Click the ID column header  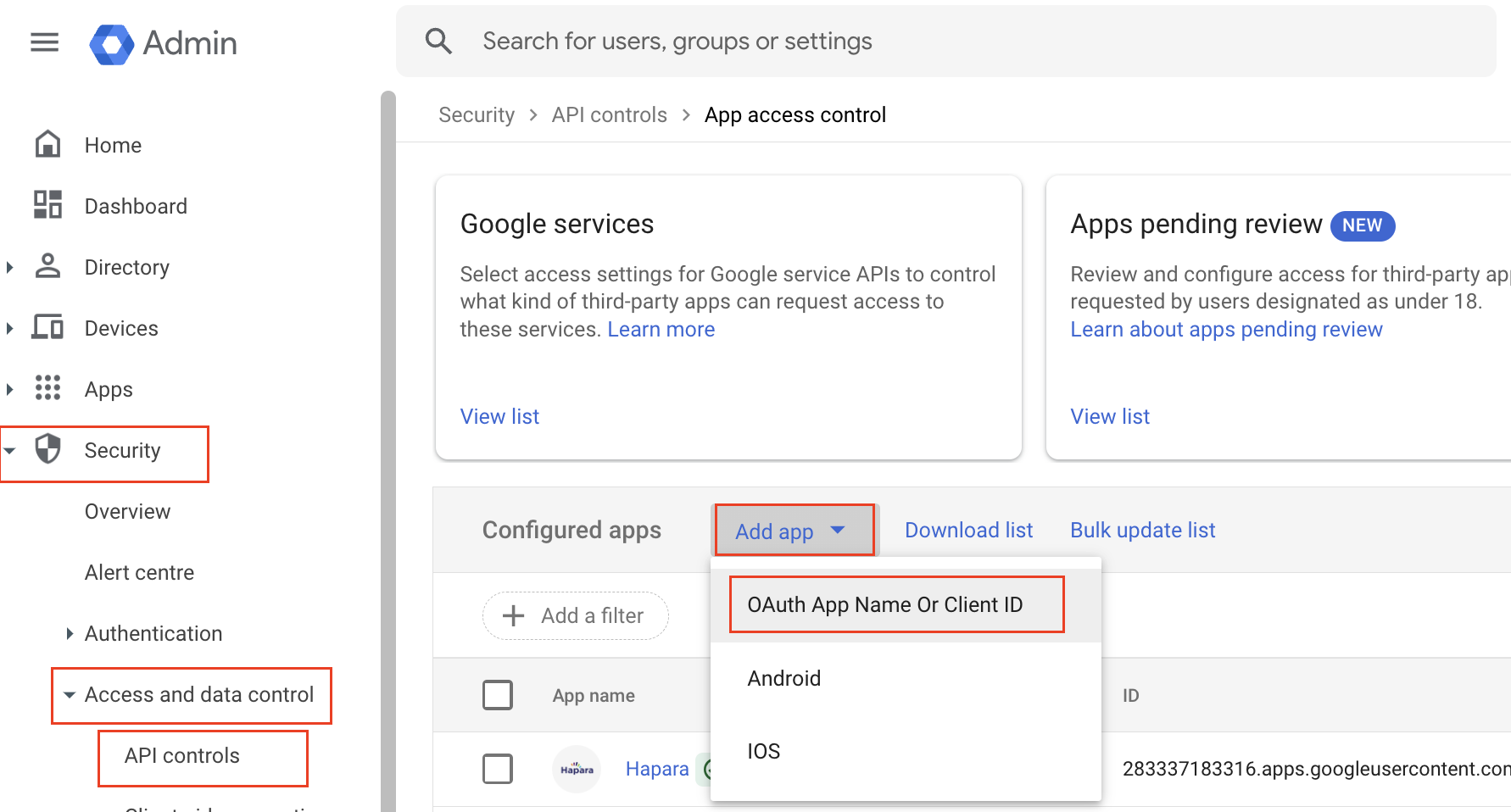click(1130, 695)
